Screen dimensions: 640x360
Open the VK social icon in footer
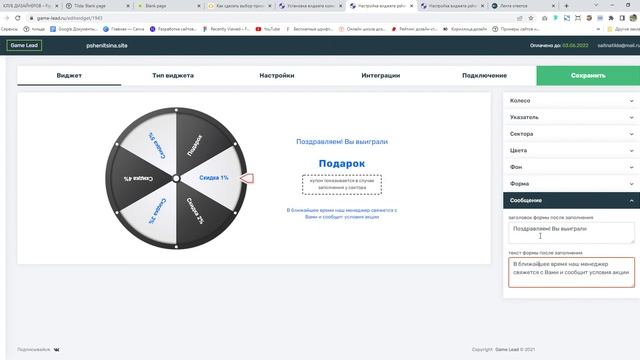[56, 349]
